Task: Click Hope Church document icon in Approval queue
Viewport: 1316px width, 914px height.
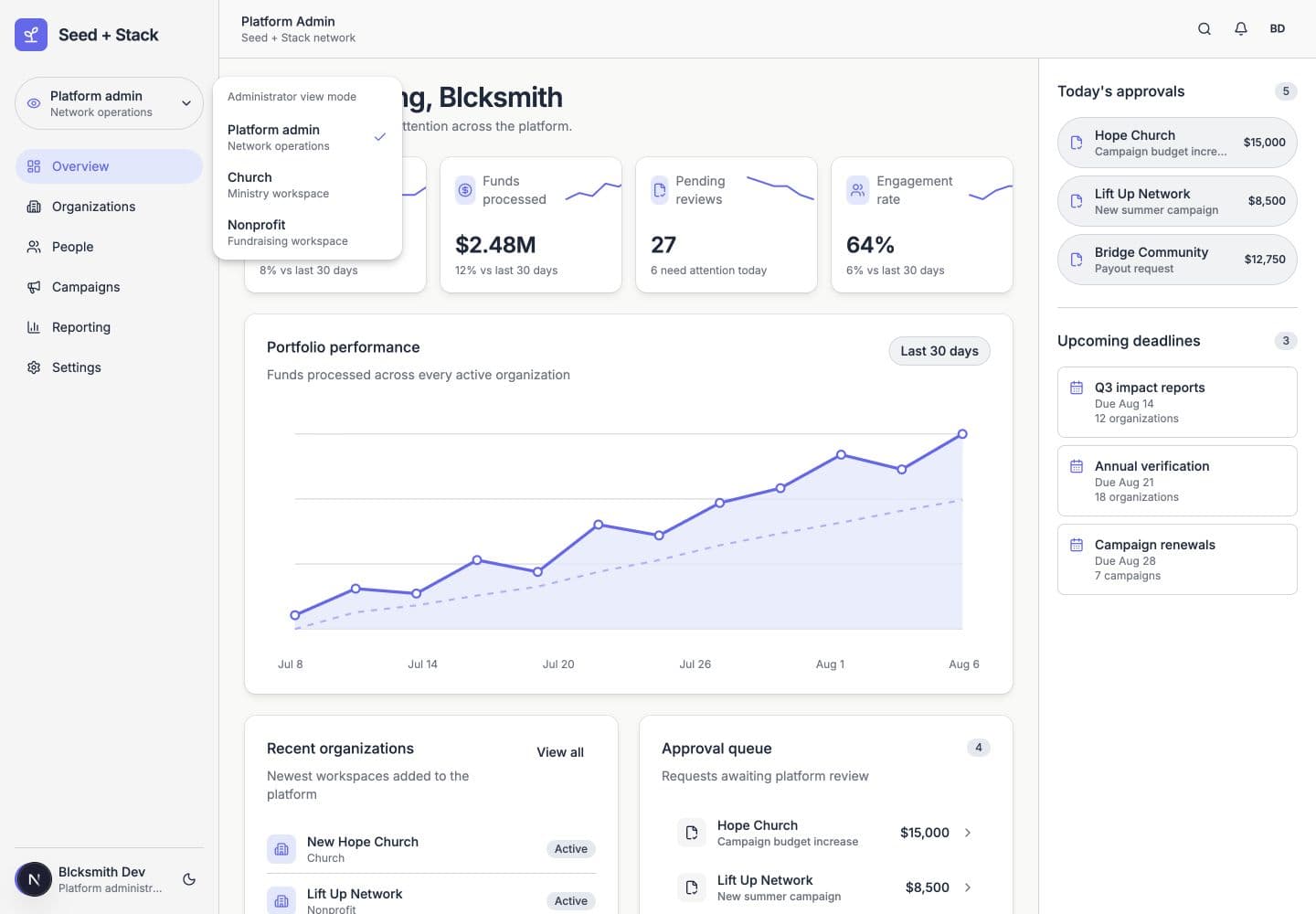Action: (x=692, y=833)
